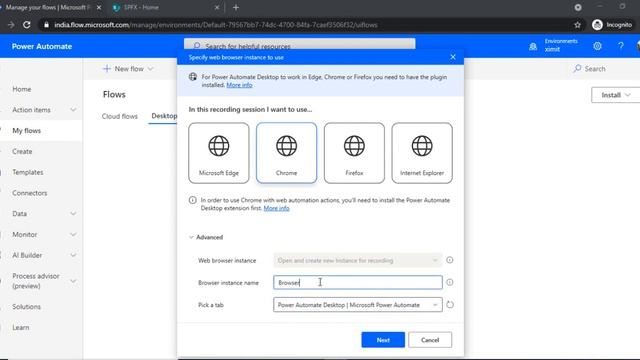Open the help question mark icon
Viewport: 640px width, 360px height.
[621, 46]
